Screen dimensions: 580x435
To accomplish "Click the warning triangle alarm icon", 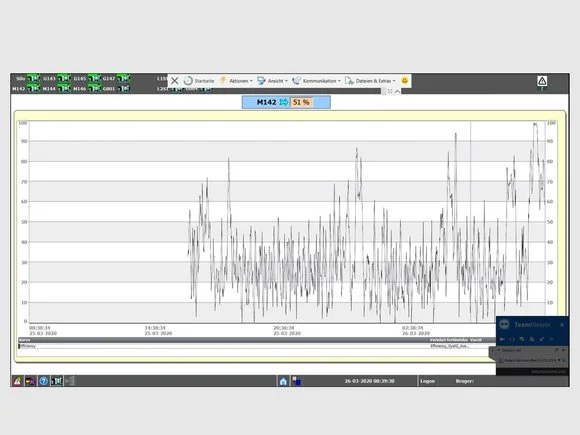I will (542, 81).
